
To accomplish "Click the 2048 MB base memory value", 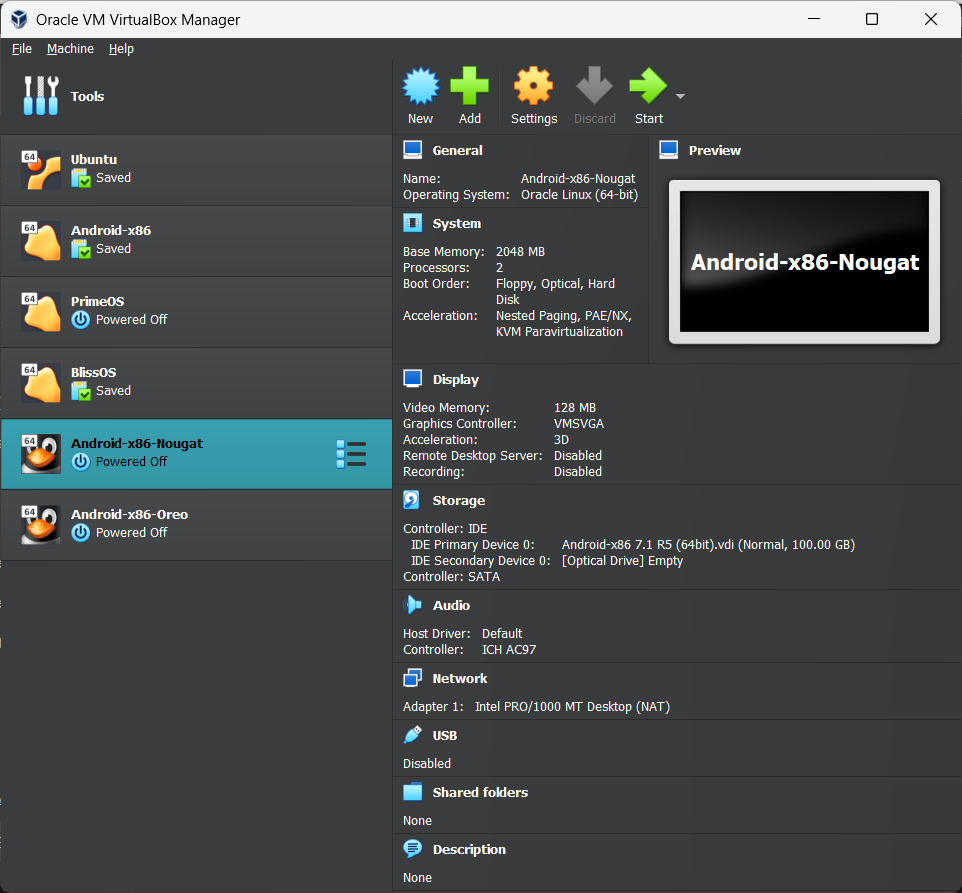I will (x=520, y=251).
